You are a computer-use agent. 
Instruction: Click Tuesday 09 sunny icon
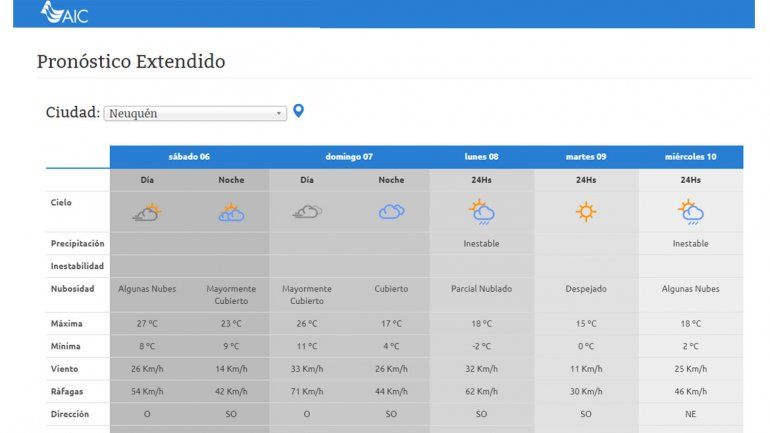tap(586, 212)
